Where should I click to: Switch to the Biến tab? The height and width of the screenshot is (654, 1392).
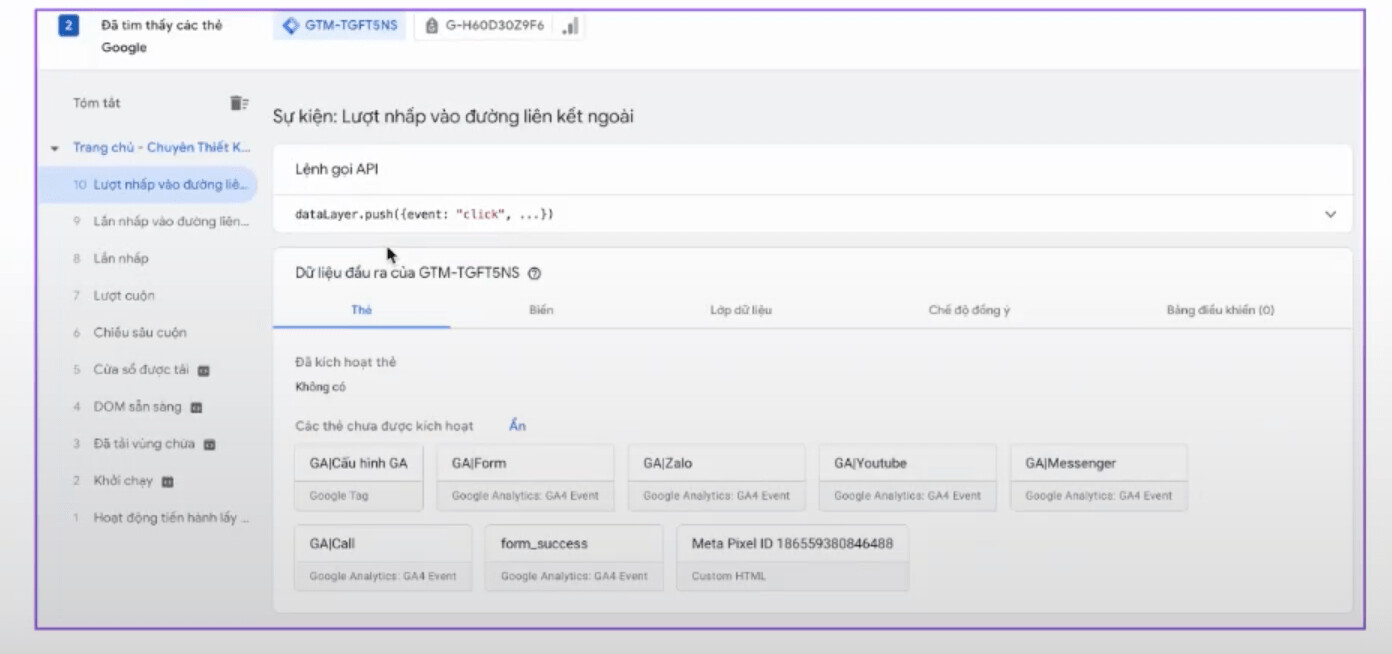(541, 310)
